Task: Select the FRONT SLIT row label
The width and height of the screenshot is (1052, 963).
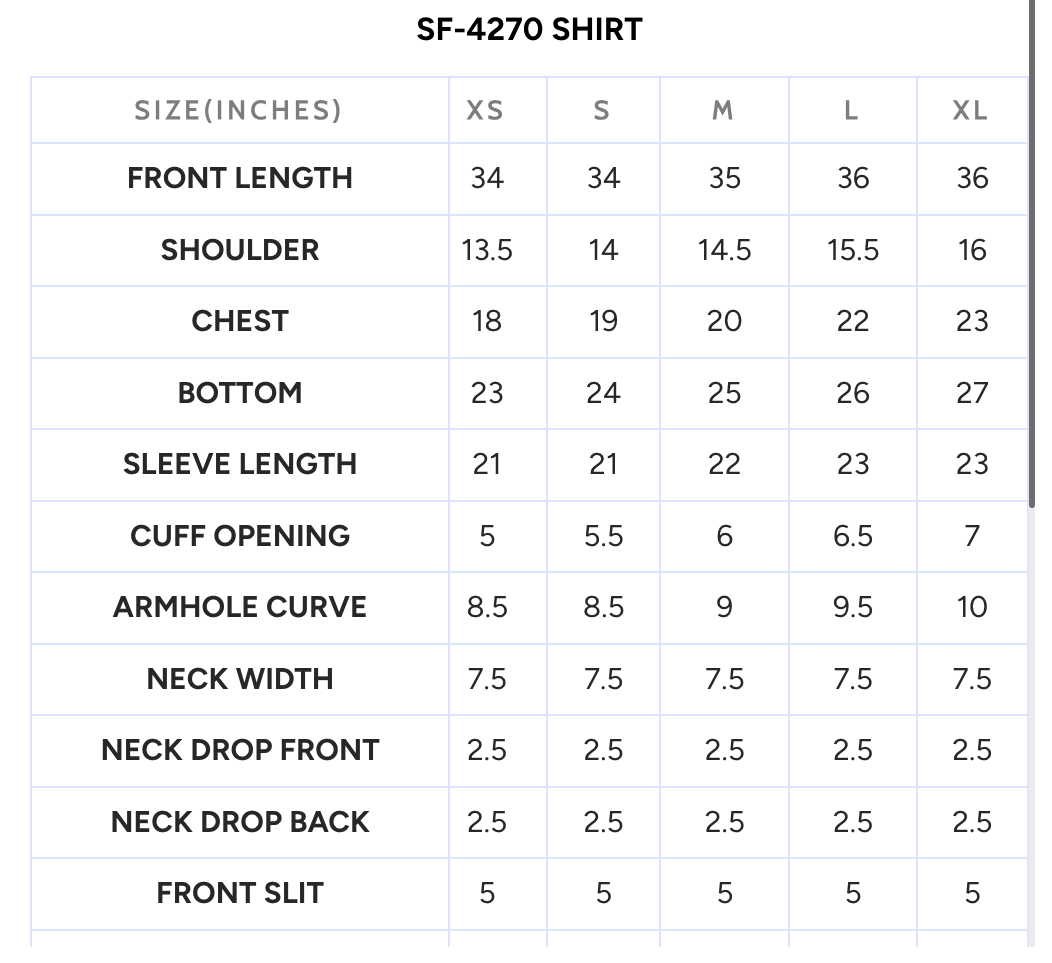Action: [240, 893]
